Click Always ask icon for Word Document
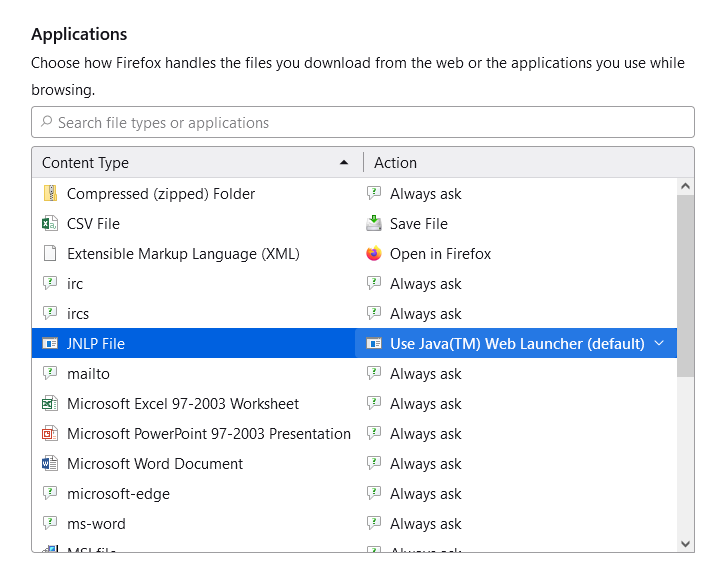 (x=374, y=464)
